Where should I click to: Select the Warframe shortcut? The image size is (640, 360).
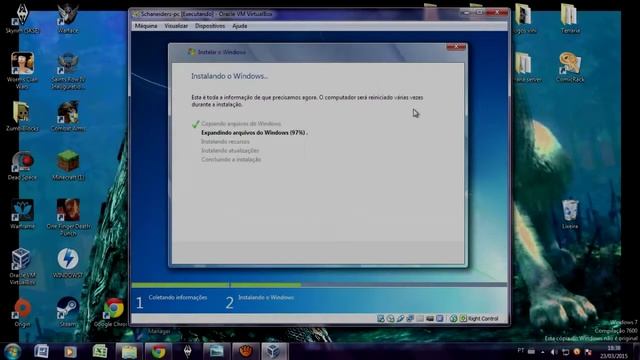[x=22, y=214]
